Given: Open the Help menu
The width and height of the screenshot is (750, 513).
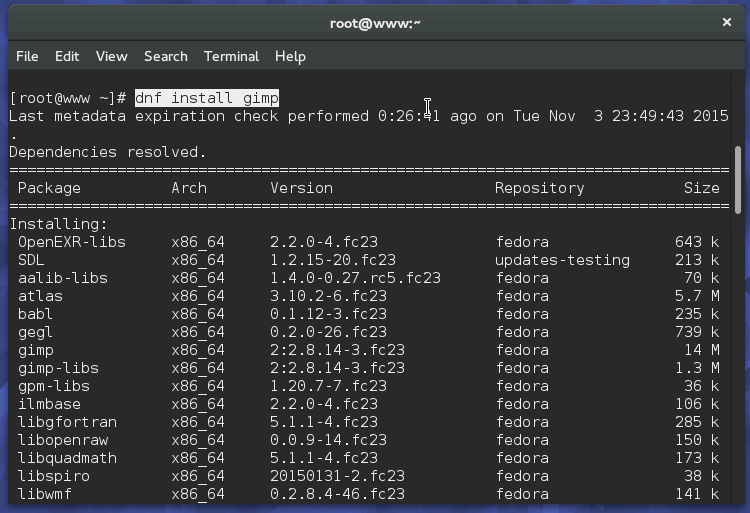Looking at the screenshot, I should click(290, 56).
